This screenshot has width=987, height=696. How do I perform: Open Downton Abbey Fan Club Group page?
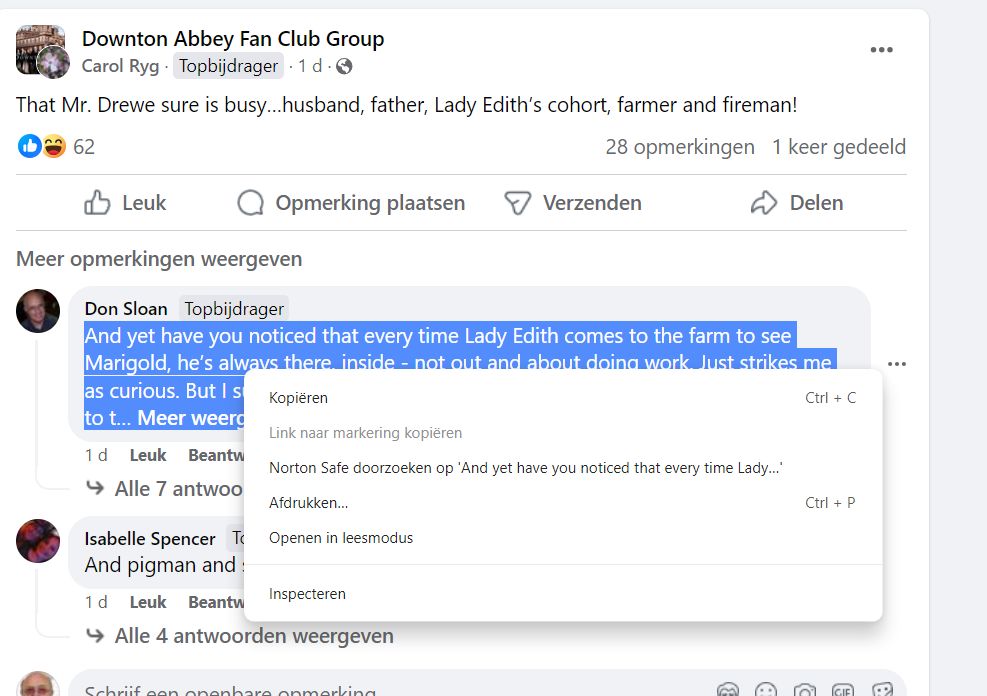pos(233,39)
